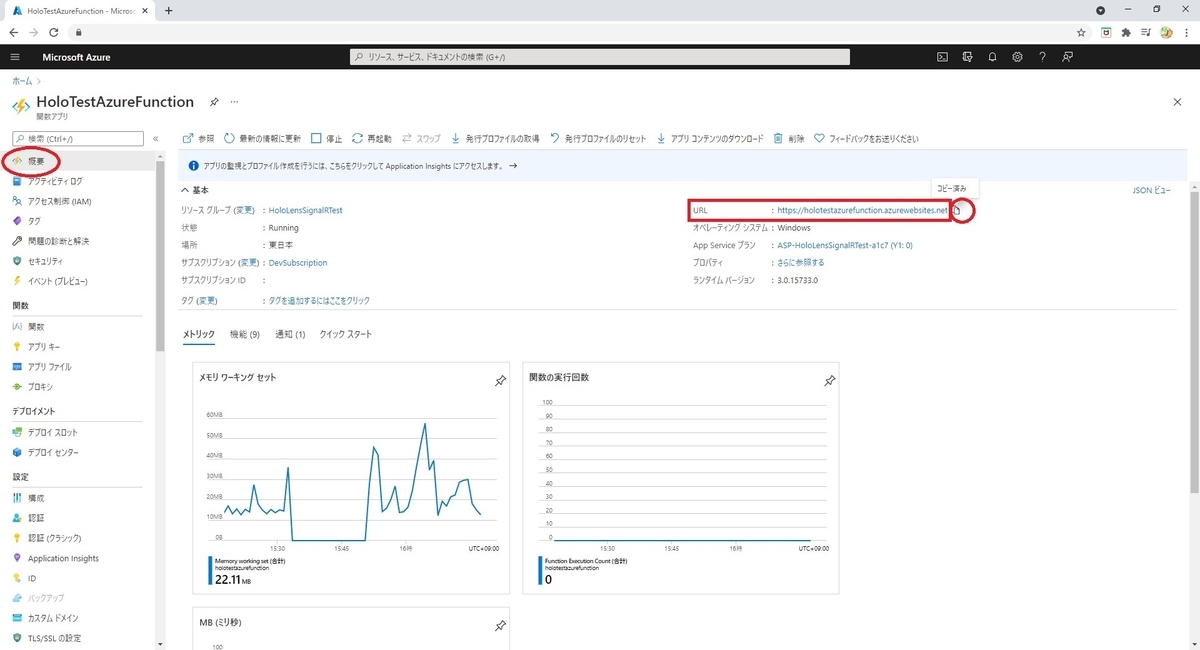The height and width of the screenshot is (650, 1200).
Task: Open DevSubscription link
Action: coord(298,263)
